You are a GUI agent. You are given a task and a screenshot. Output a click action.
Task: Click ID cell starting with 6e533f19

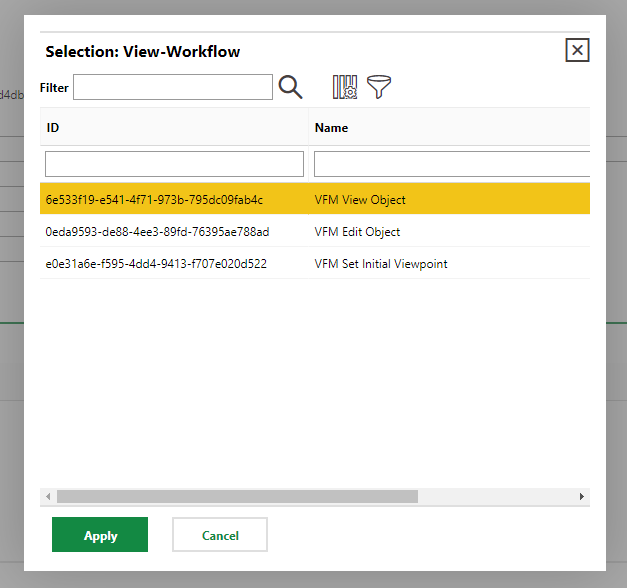[x=154, y=200]
